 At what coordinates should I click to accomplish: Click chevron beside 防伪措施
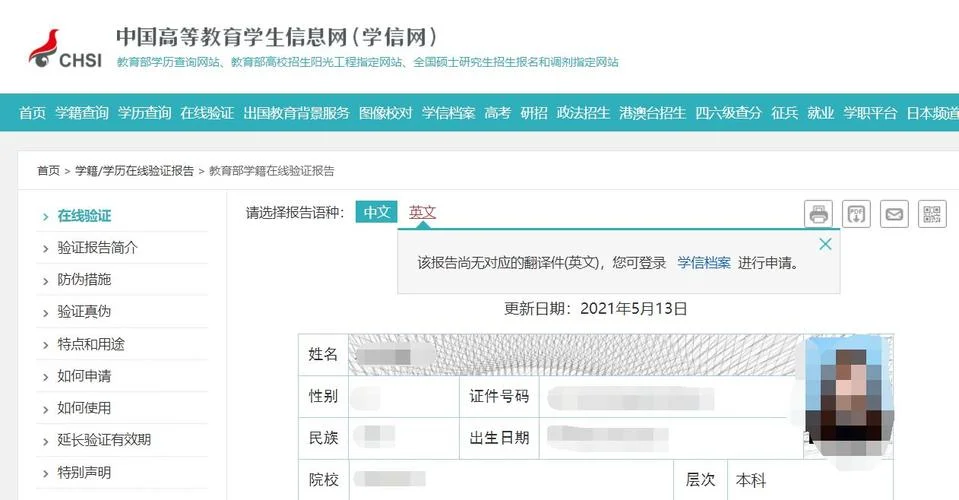pos(45,281)
